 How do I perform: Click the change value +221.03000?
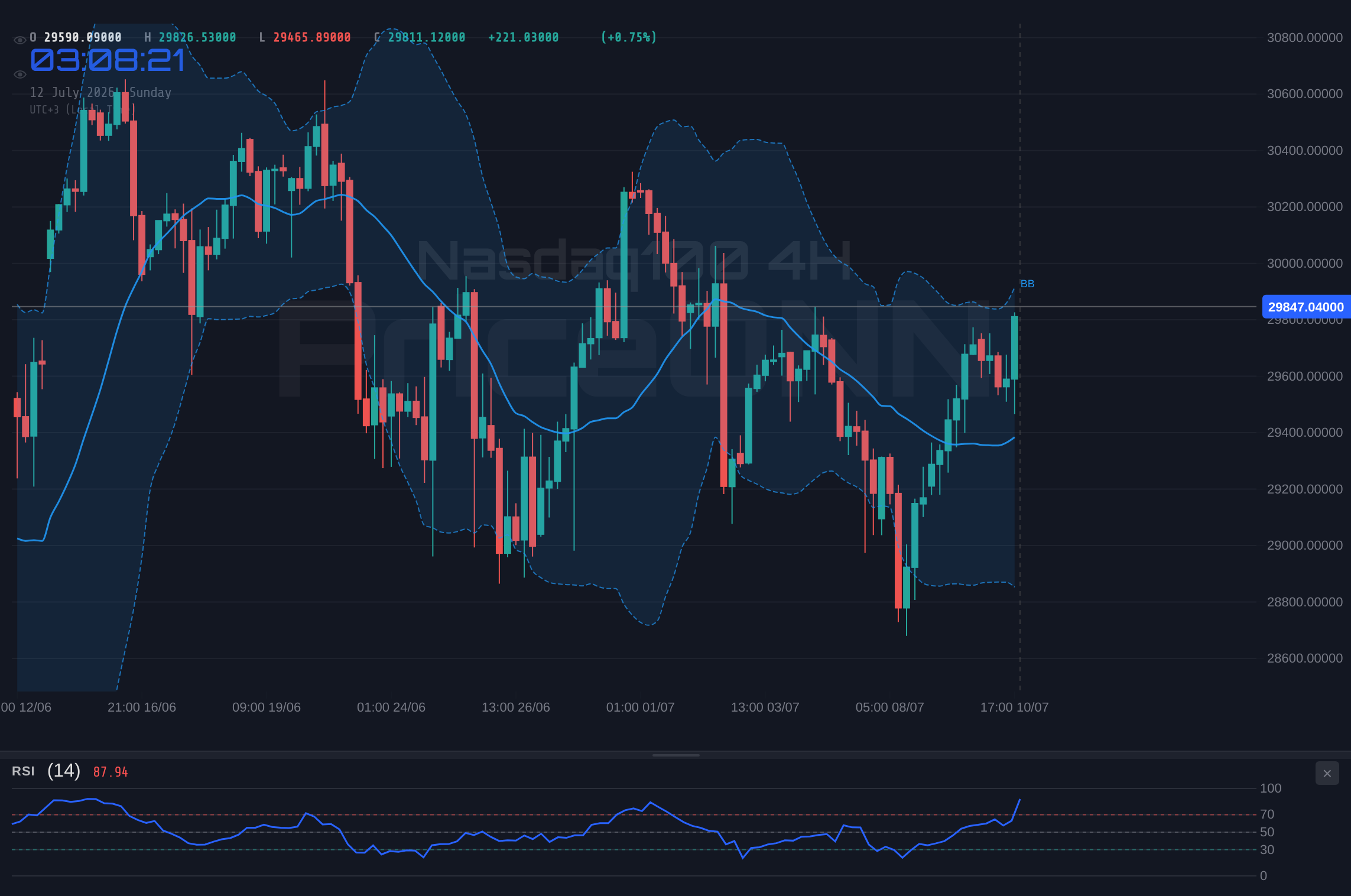[x=524, y=37]
